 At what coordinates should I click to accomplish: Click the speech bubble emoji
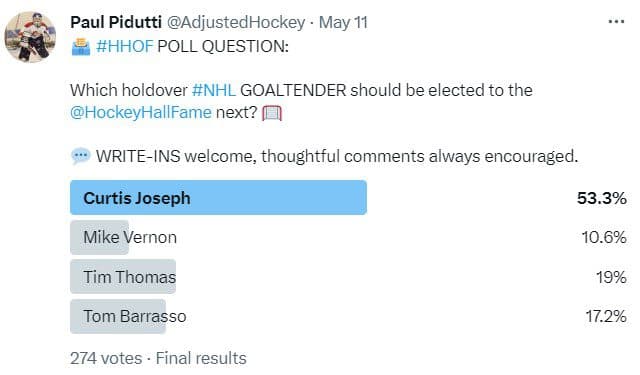coord(80,156)
